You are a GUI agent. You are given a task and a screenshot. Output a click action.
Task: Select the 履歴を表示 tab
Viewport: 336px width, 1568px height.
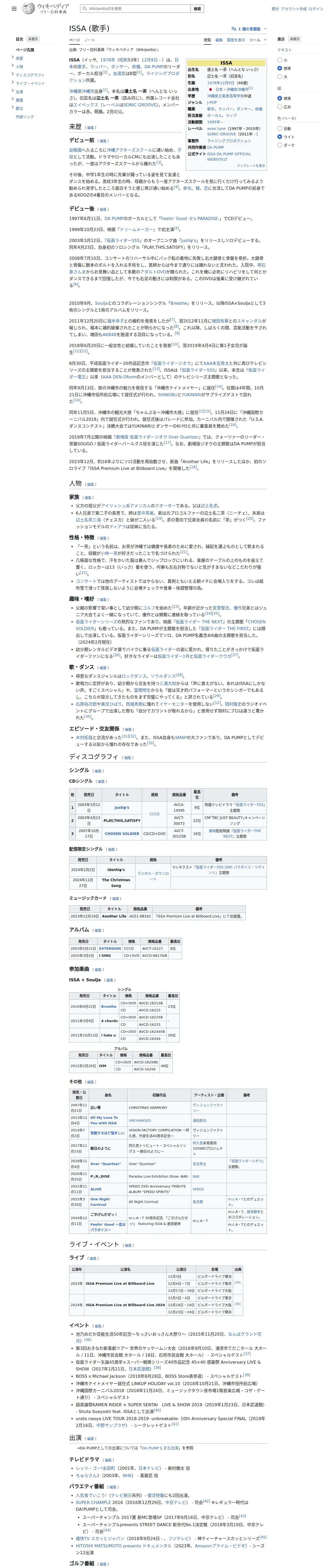236,40
